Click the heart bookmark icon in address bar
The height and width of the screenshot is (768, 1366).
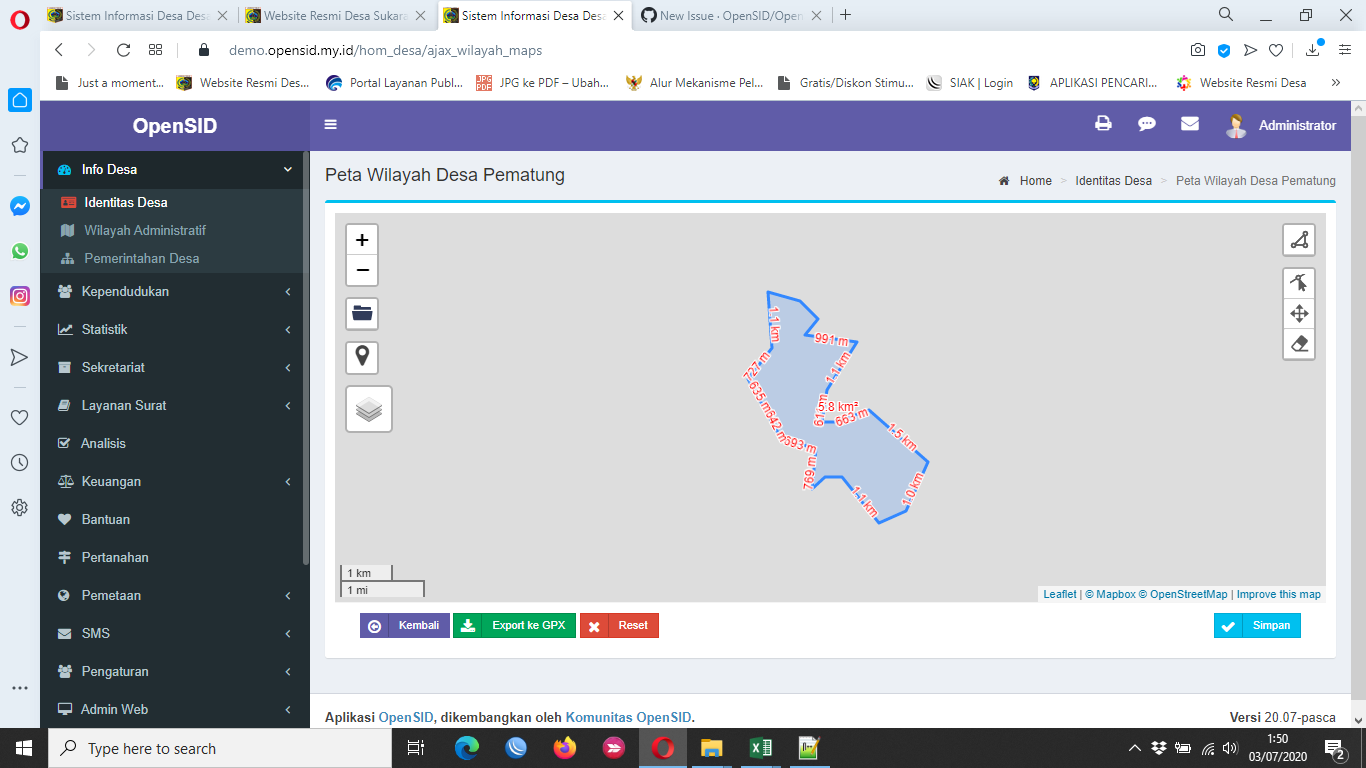[x=1276, y=50]
